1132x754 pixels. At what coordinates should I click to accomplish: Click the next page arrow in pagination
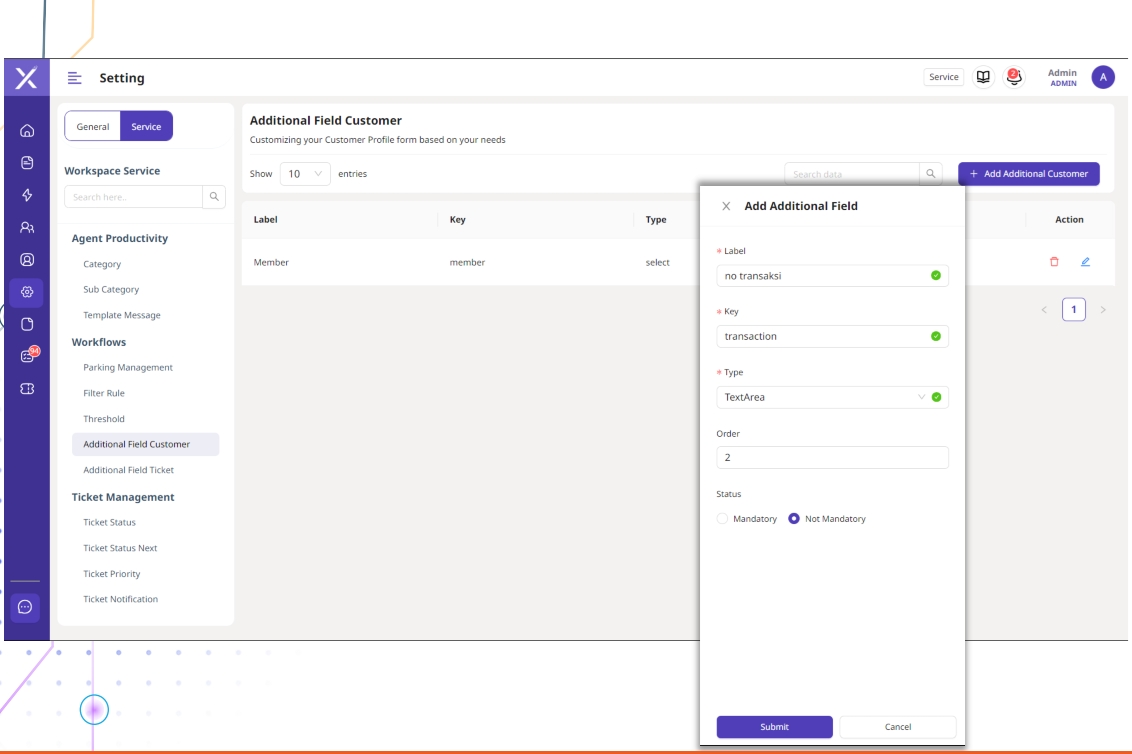point(1103,310)
